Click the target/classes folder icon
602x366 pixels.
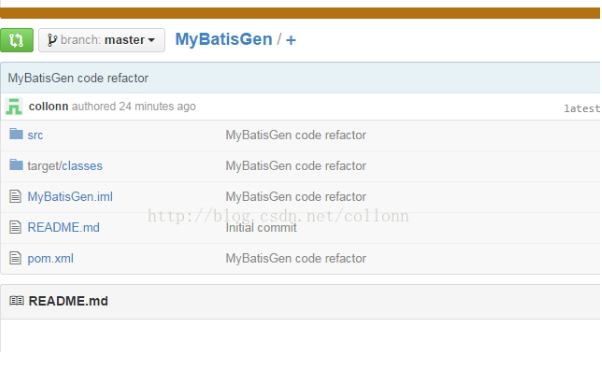point(16,165)
